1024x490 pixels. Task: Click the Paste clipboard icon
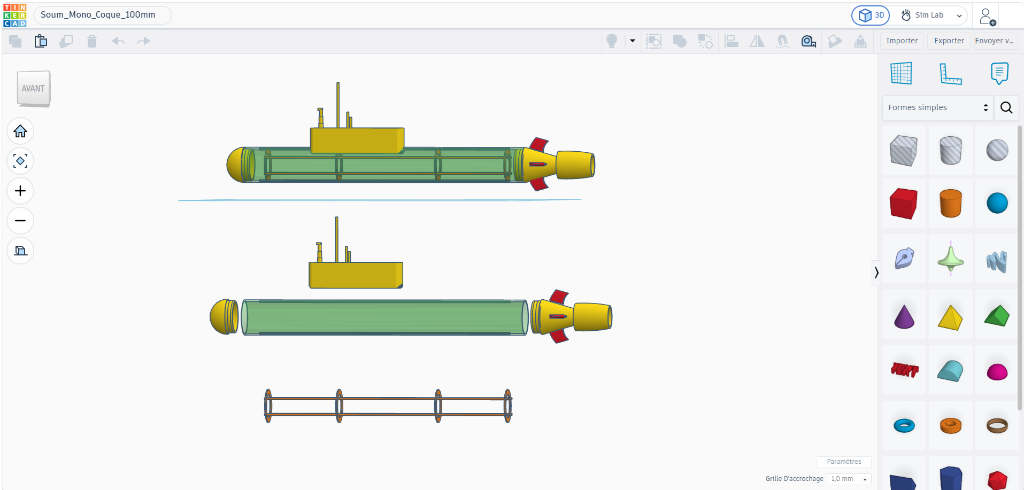point(40,41)
